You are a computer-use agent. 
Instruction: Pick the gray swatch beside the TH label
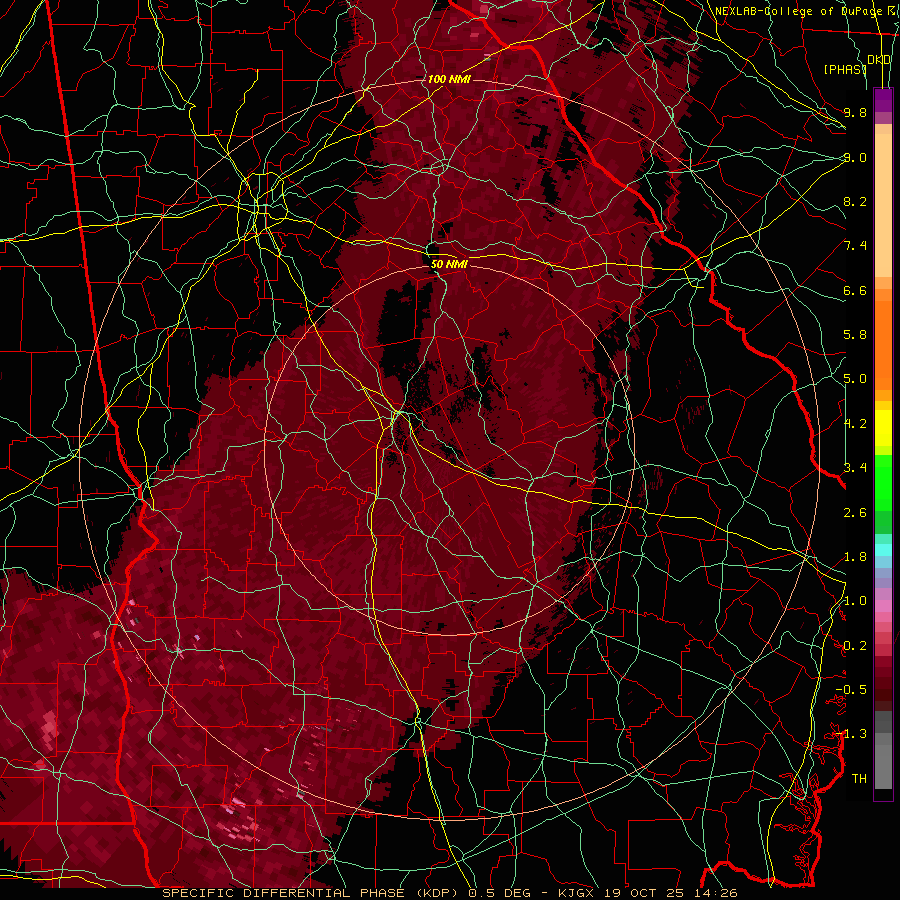[883, 766]
